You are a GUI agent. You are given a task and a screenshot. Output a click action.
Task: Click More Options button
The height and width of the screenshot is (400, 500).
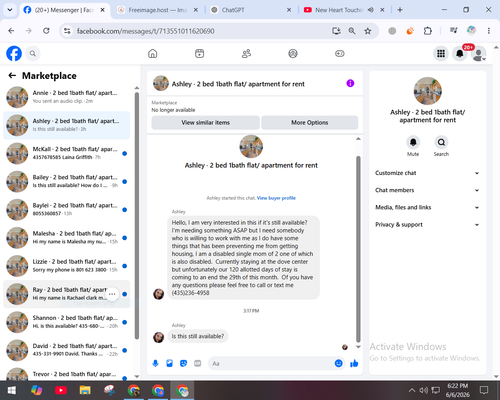click(310, 123)
